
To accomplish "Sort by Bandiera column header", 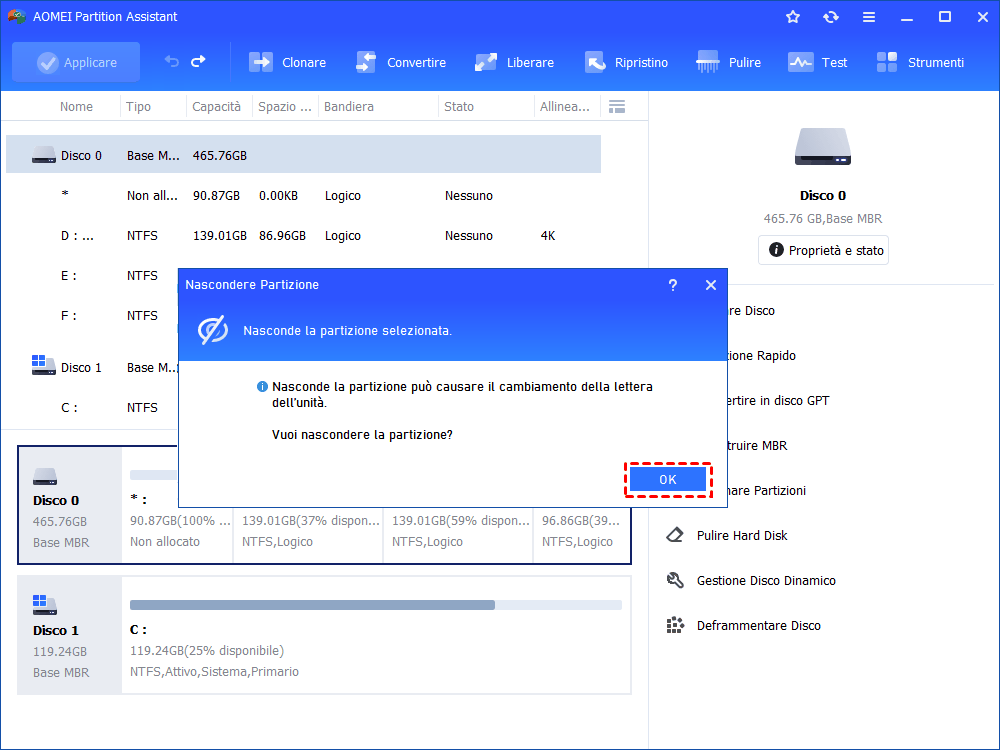I will [x=348, y=107].
